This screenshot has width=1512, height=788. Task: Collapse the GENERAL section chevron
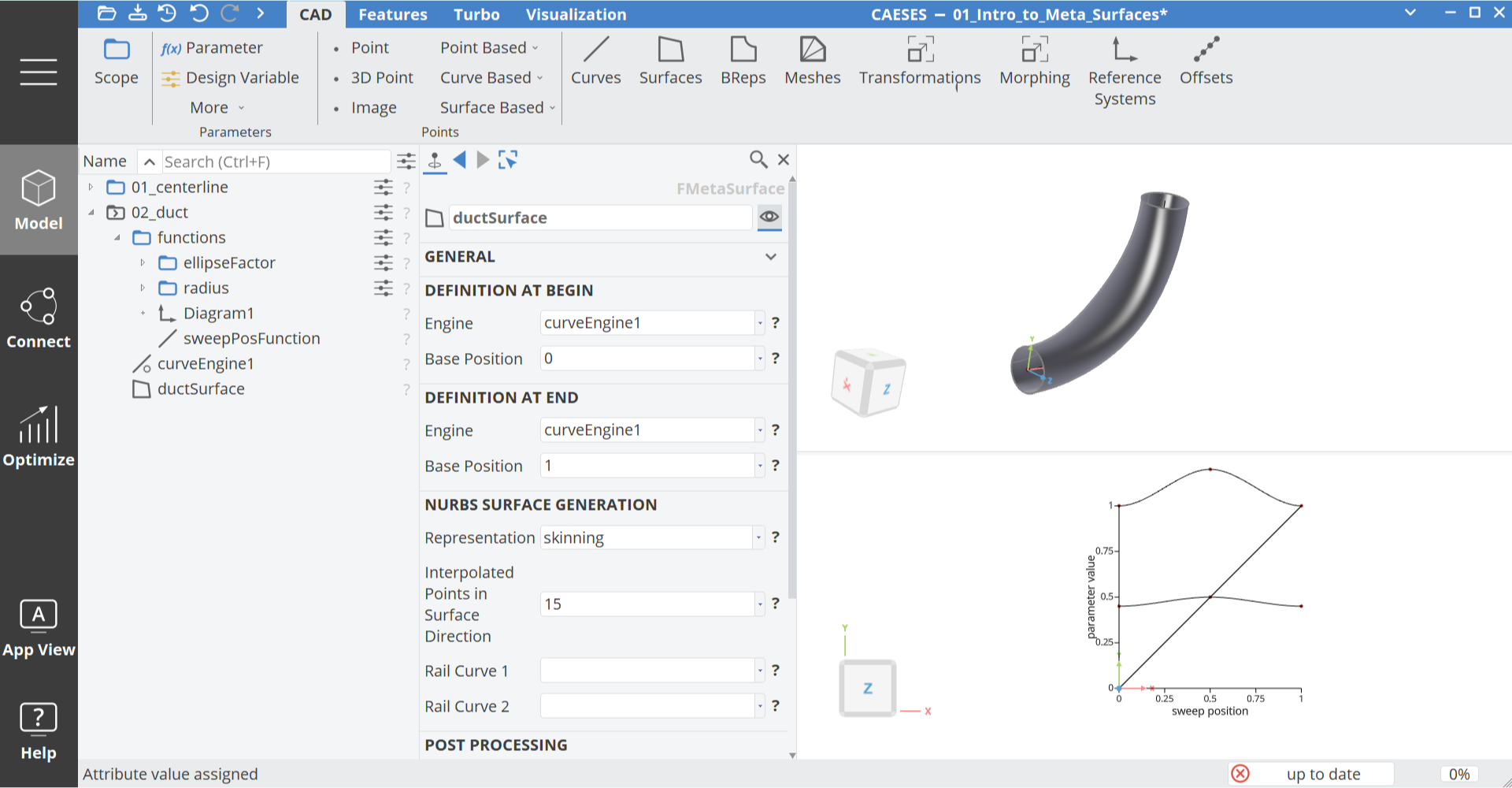pyautogui.click(x=771, y=257)
